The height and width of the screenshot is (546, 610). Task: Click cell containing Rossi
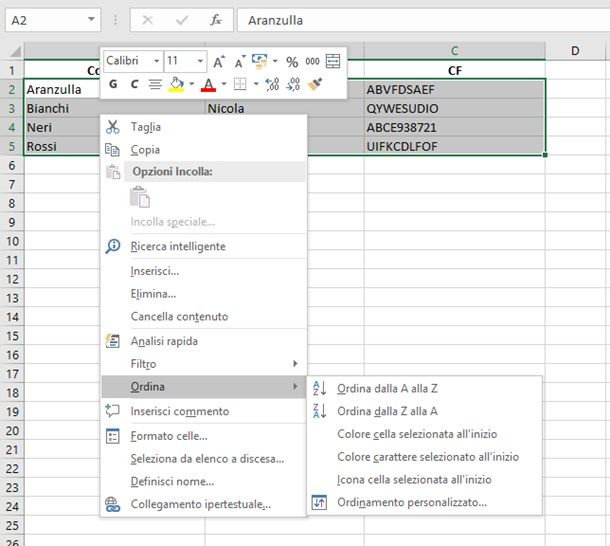tap(62, 146)
